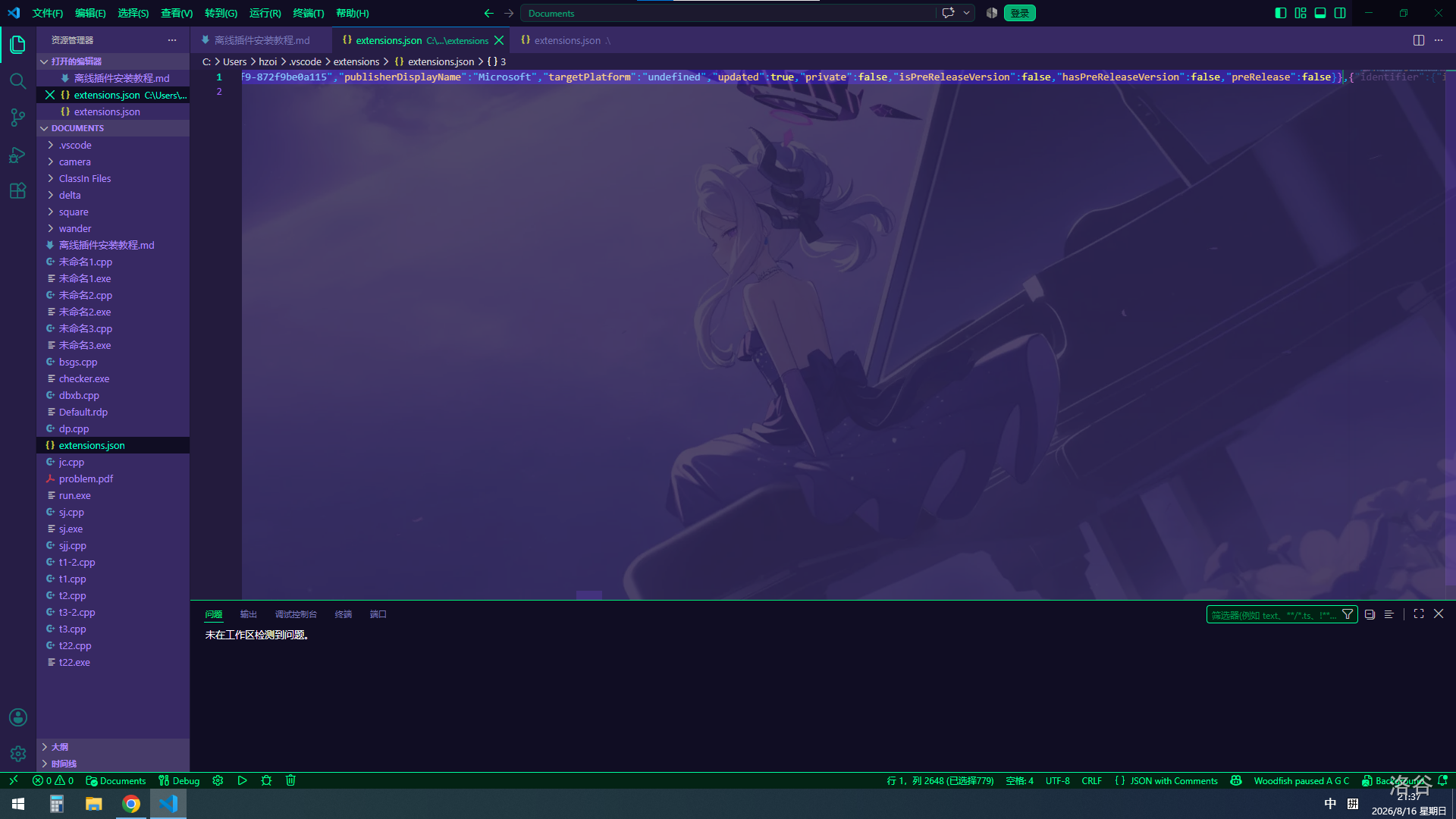Toggle the primary sidebar visibility

pyautogui.click(x=1281, y=13)
